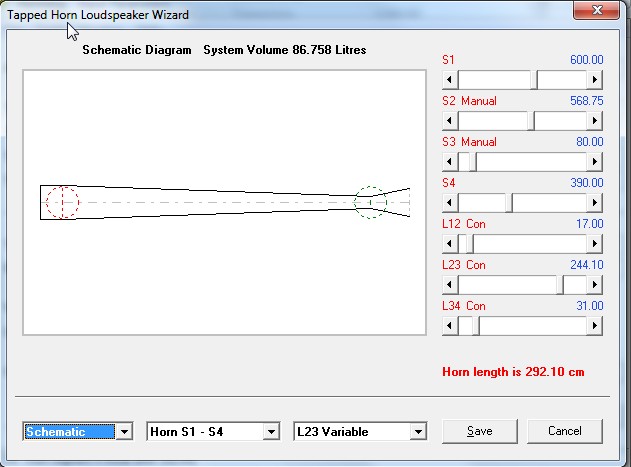Image resolution: width=631 pixels, height=467 pixels.
Task: Increase S2 Manual with the right arrow
Action: (594, 121)
